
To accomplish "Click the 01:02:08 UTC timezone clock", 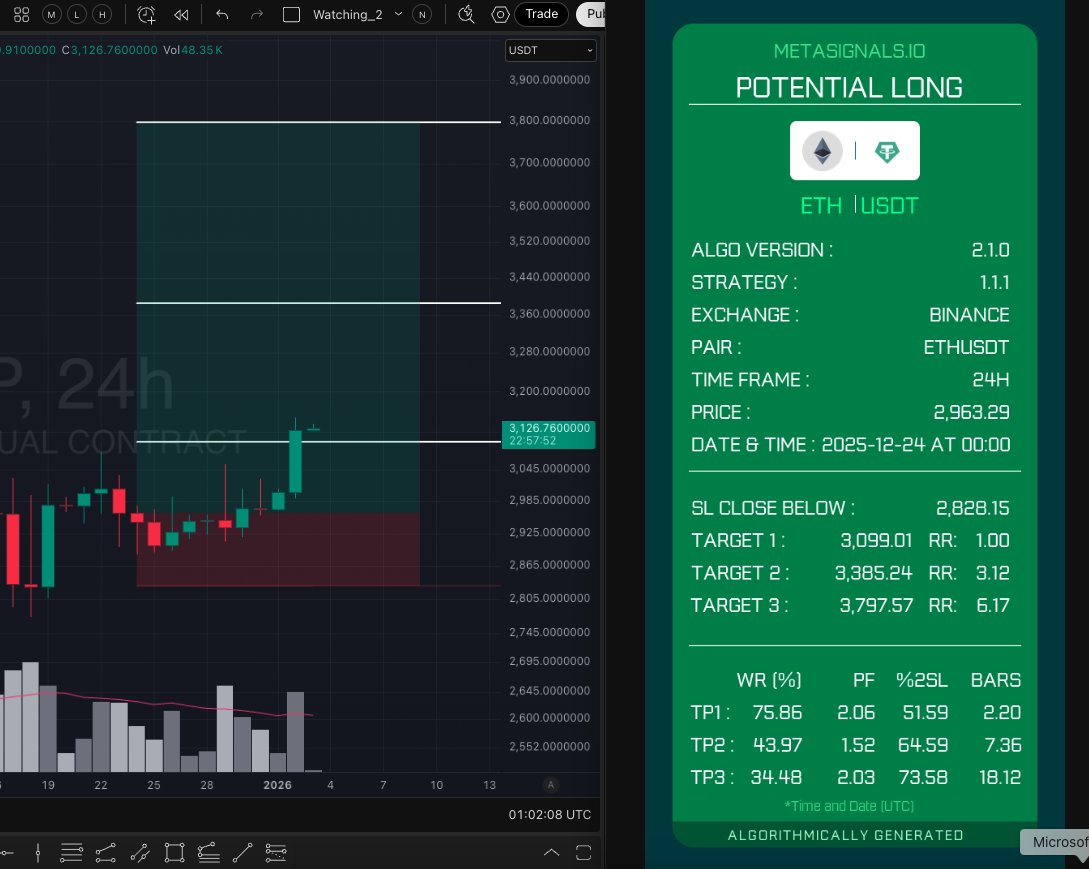I will [x=549, y=815].
